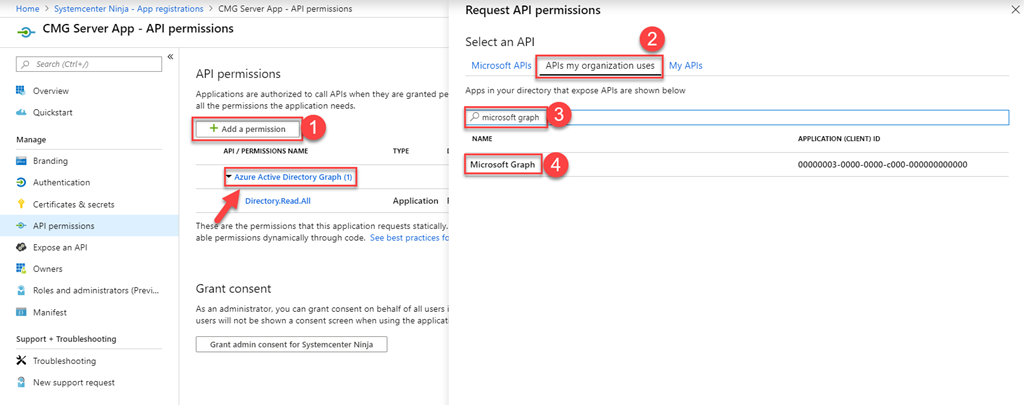Image resolution: width=1024 pixels, height=405 pixels.
Task: Select the Branding icon in Manage
Action: 22,161
